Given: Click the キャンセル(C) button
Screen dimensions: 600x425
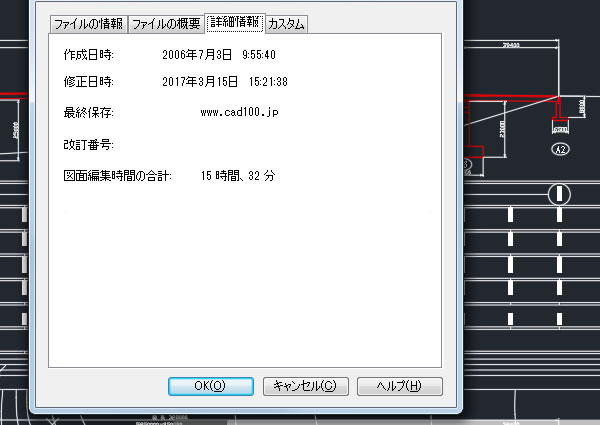Looking at the screenshot, I should click(305, 386).
